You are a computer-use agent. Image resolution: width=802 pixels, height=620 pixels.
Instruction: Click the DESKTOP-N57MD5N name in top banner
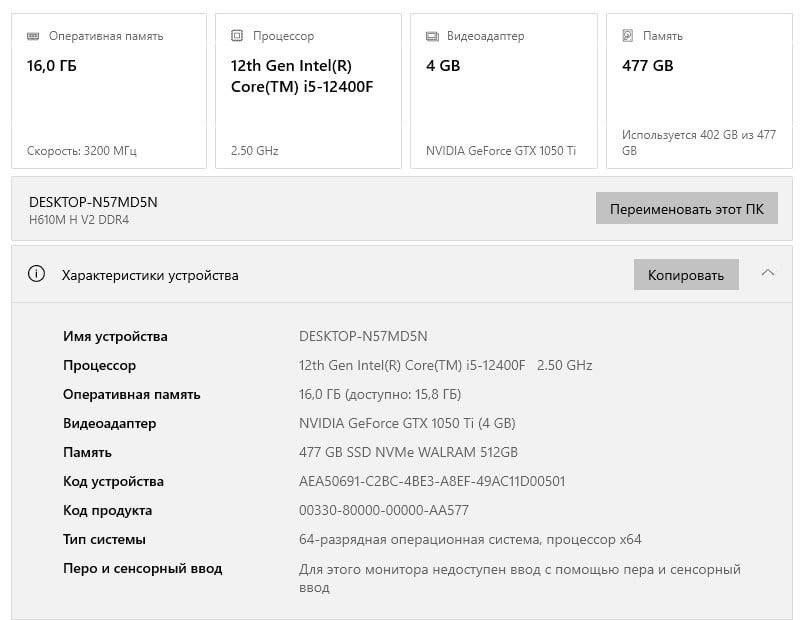point(93,202)
